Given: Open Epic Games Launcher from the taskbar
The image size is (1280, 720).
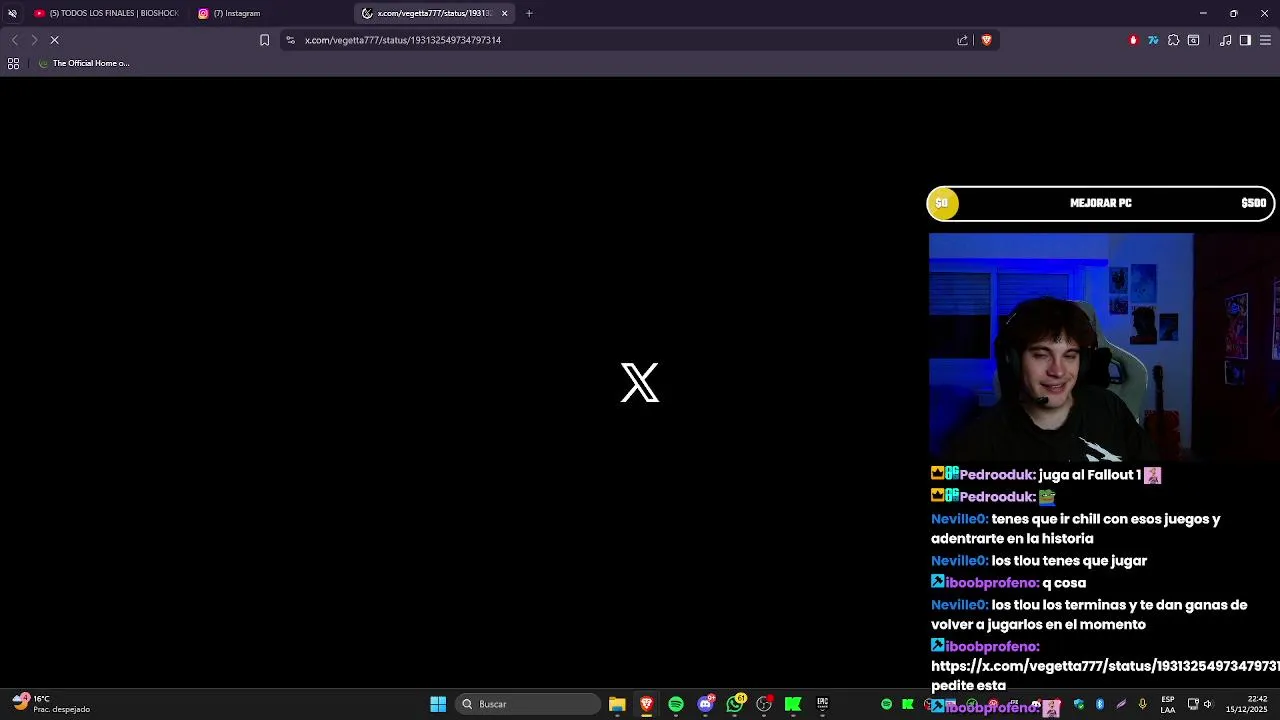Looking at the screenshot, I should pyautogui.click(x=822, y=704).
